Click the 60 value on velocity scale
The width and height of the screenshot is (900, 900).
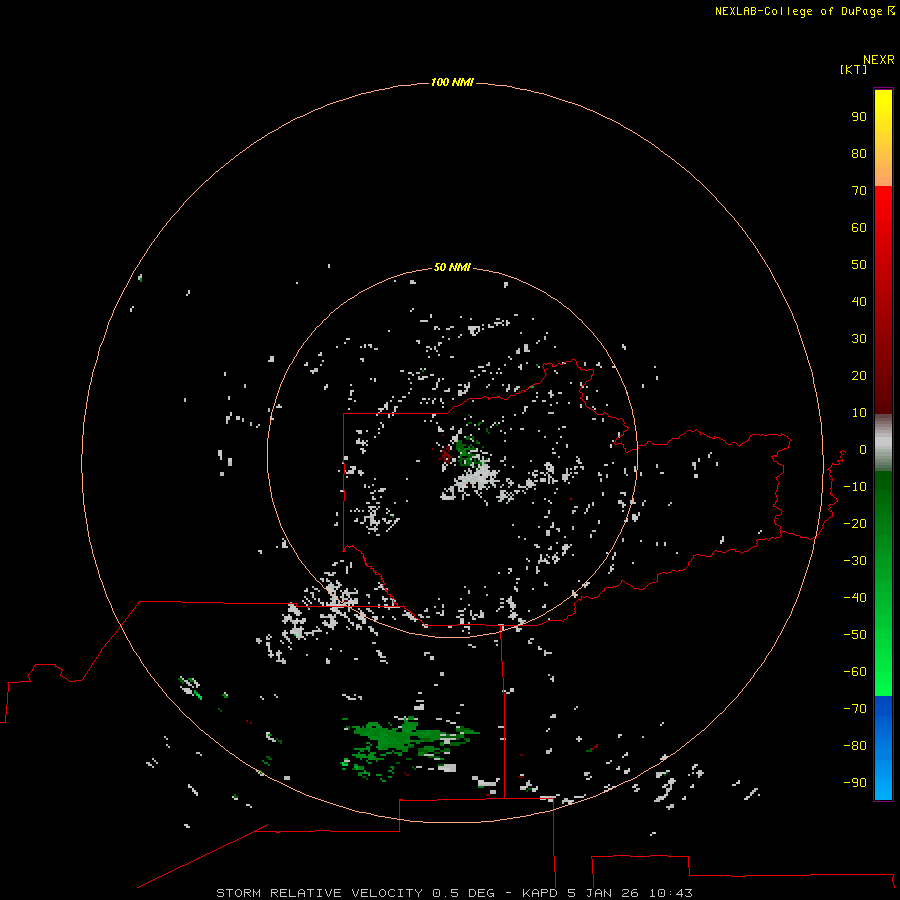tap(859, 228)
